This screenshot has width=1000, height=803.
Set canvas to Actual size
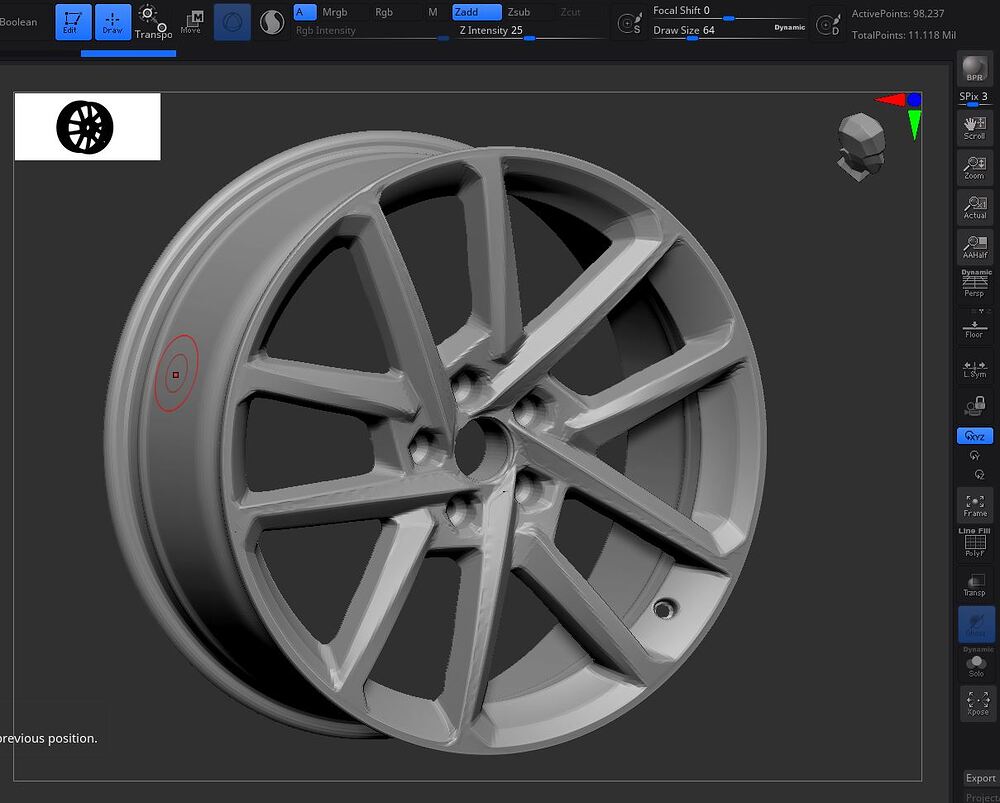[x=974, y=207]
